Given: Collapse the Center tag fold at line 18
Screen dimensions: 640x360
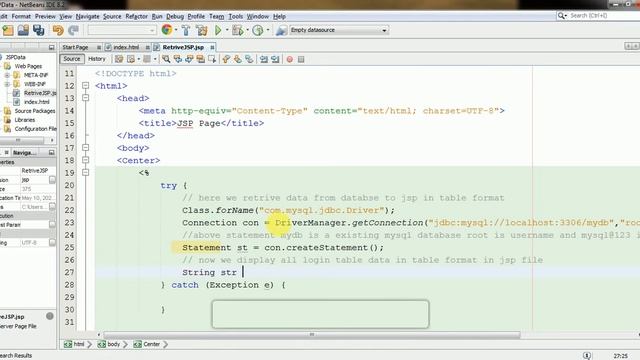Looking at the screenshot, I should 85,160.
